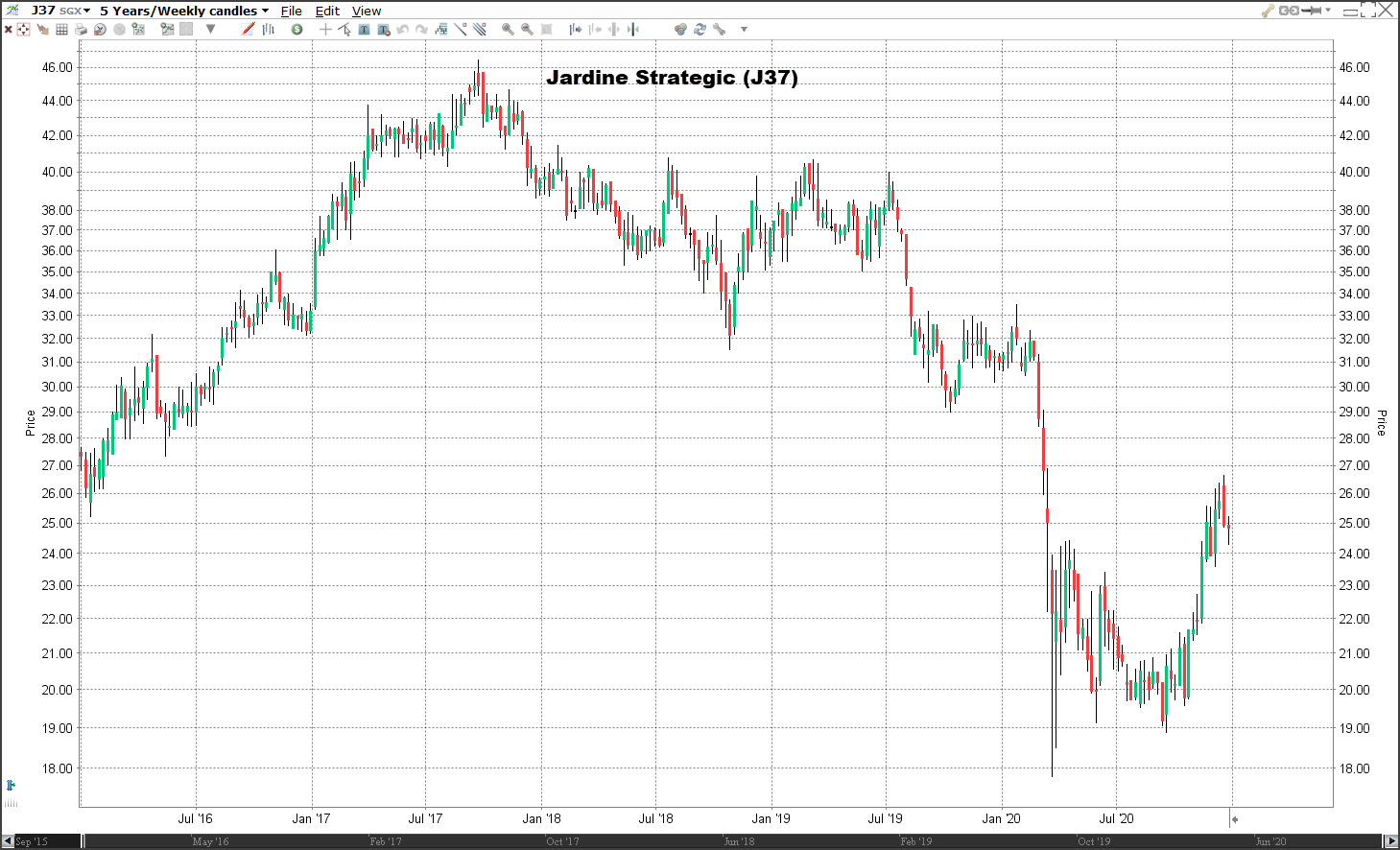Image resolution: width=1400 pixels, height=850 pixels.
Task: Click the clock time-period icon
Action: click(100, 29)
